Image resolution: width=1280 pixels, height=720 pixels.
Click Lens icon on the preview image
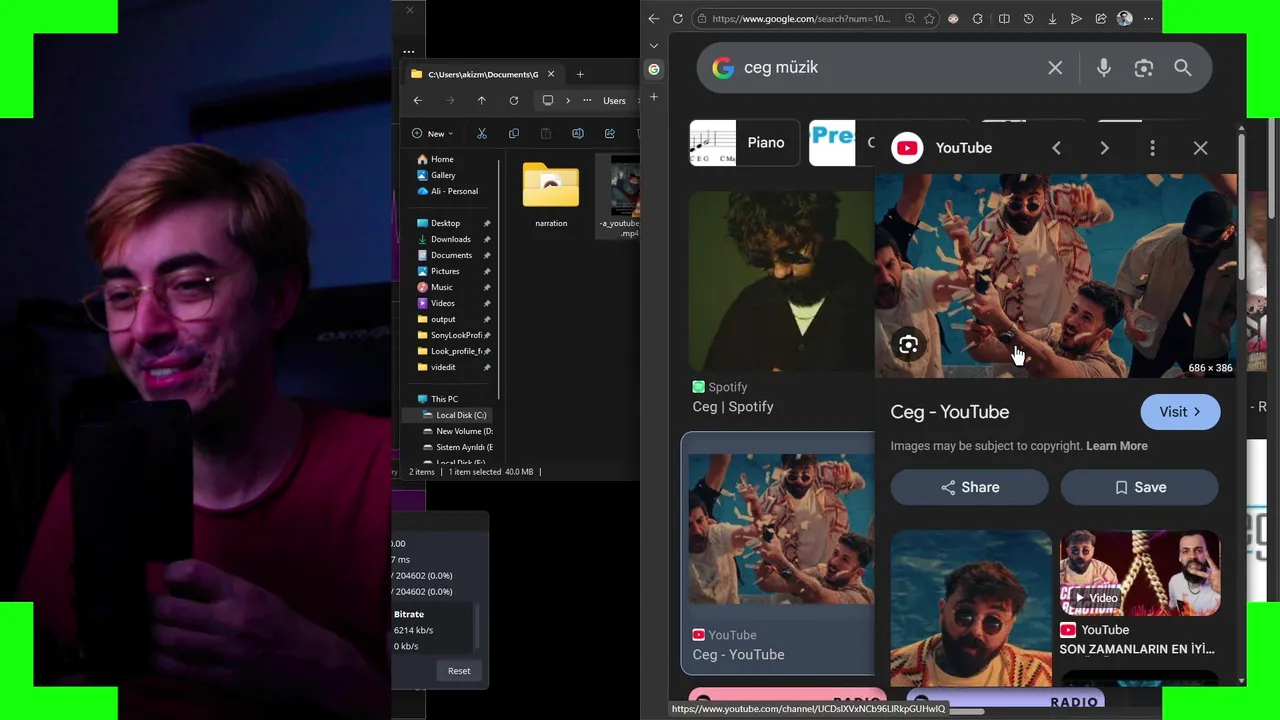coord(908,344)
